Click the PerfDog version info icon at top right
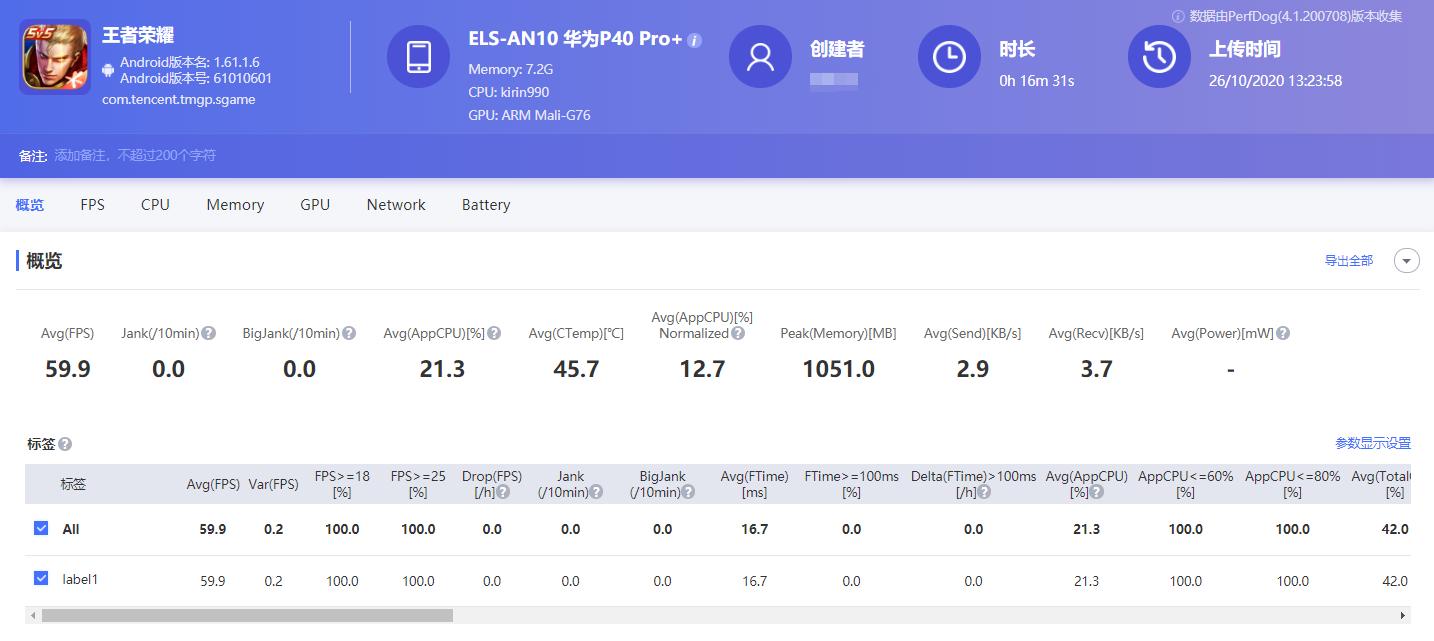Viewport: 1434px width, 641px height. [1180, 16]
